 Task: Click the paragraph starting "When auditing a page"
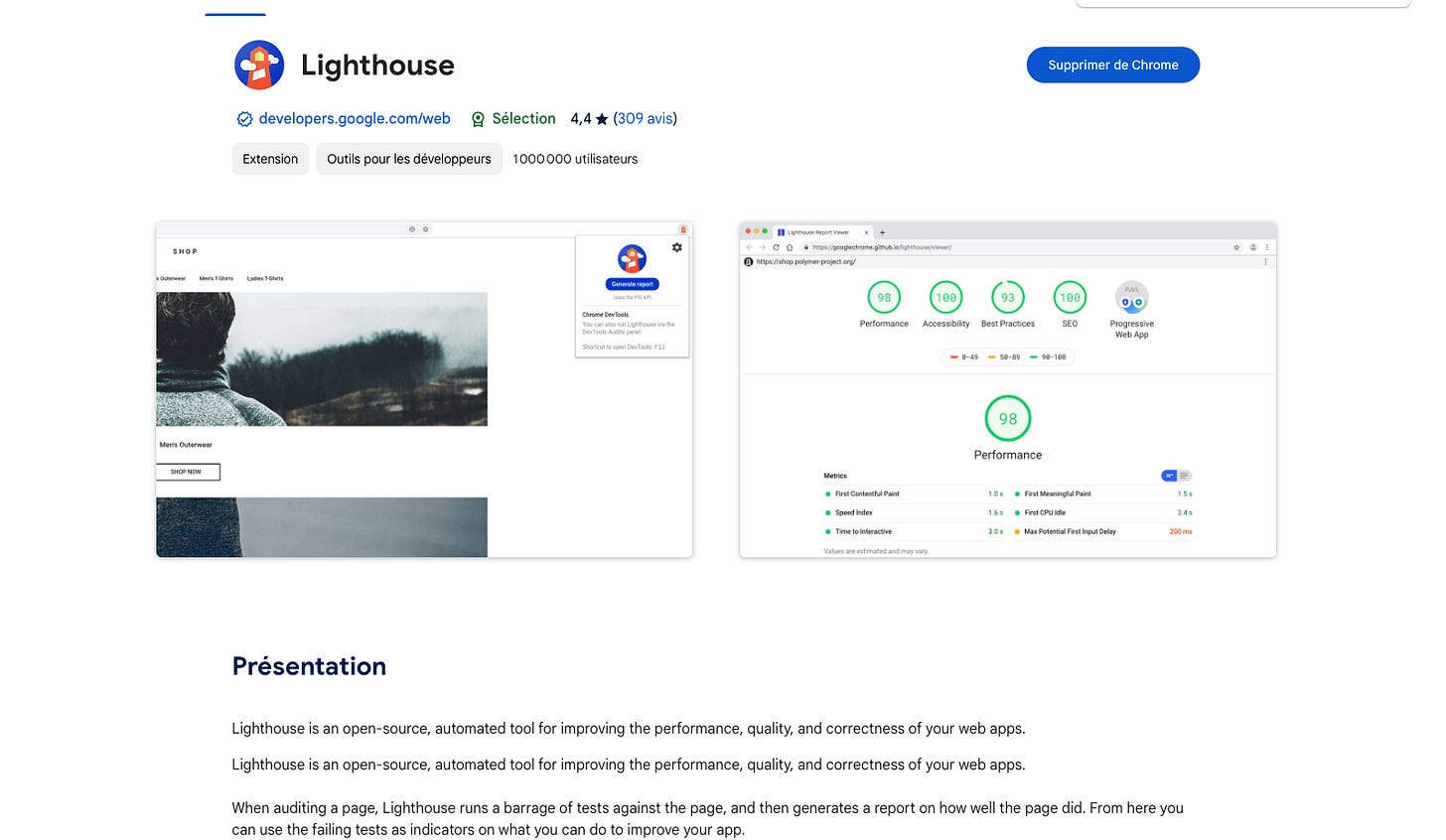click(707, 819)
